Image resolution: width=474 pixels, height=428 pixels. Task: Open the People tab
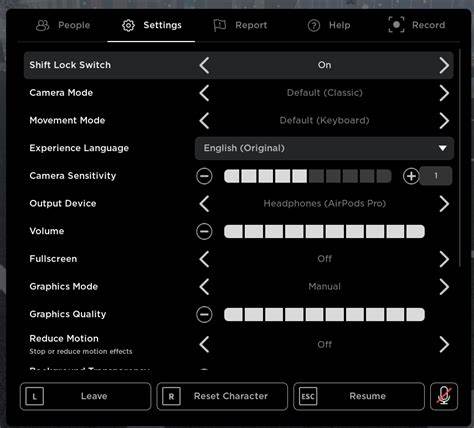click(x=63, y=25)
